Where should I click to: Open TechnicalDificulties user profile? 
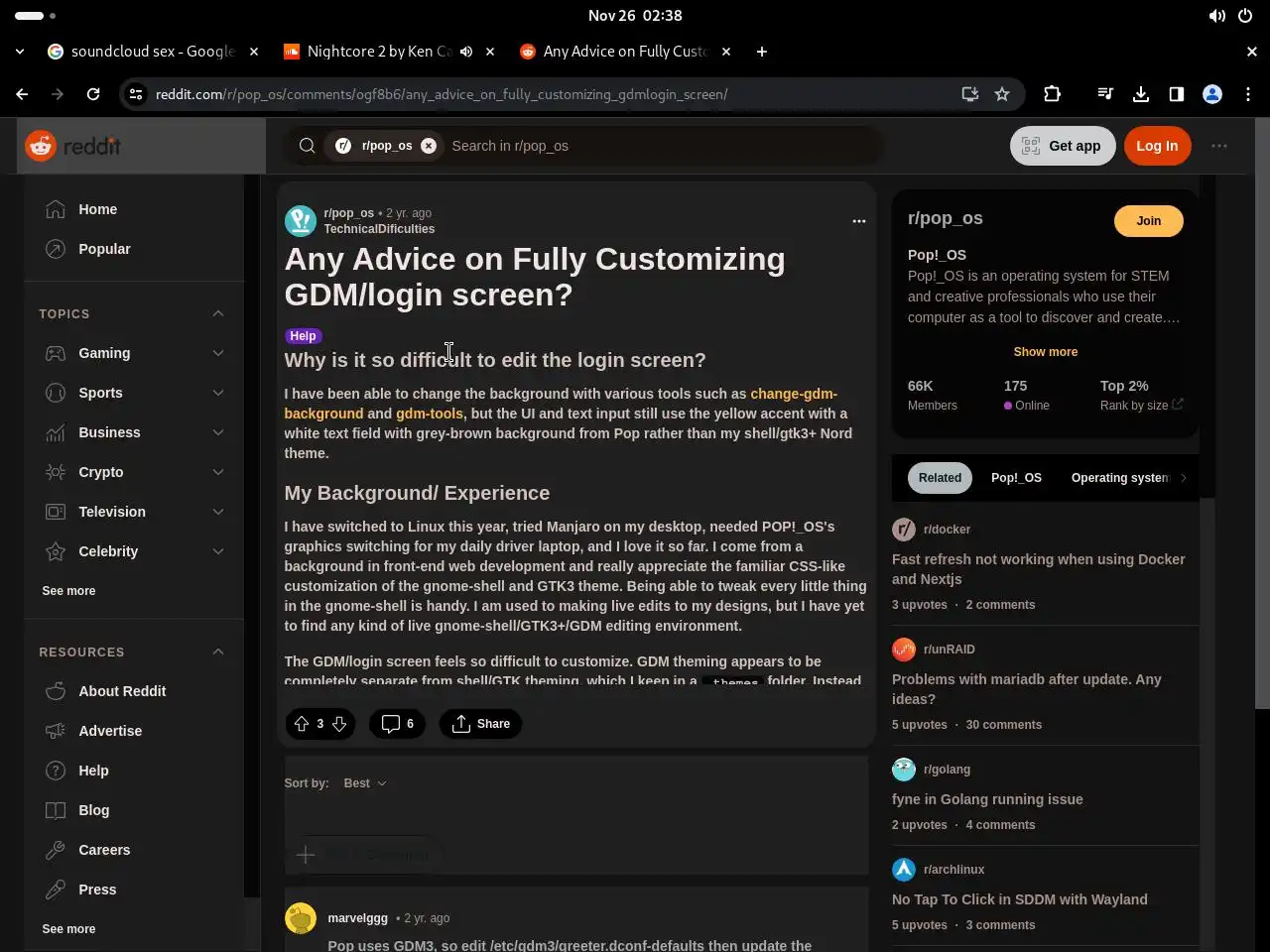[379, 229]
